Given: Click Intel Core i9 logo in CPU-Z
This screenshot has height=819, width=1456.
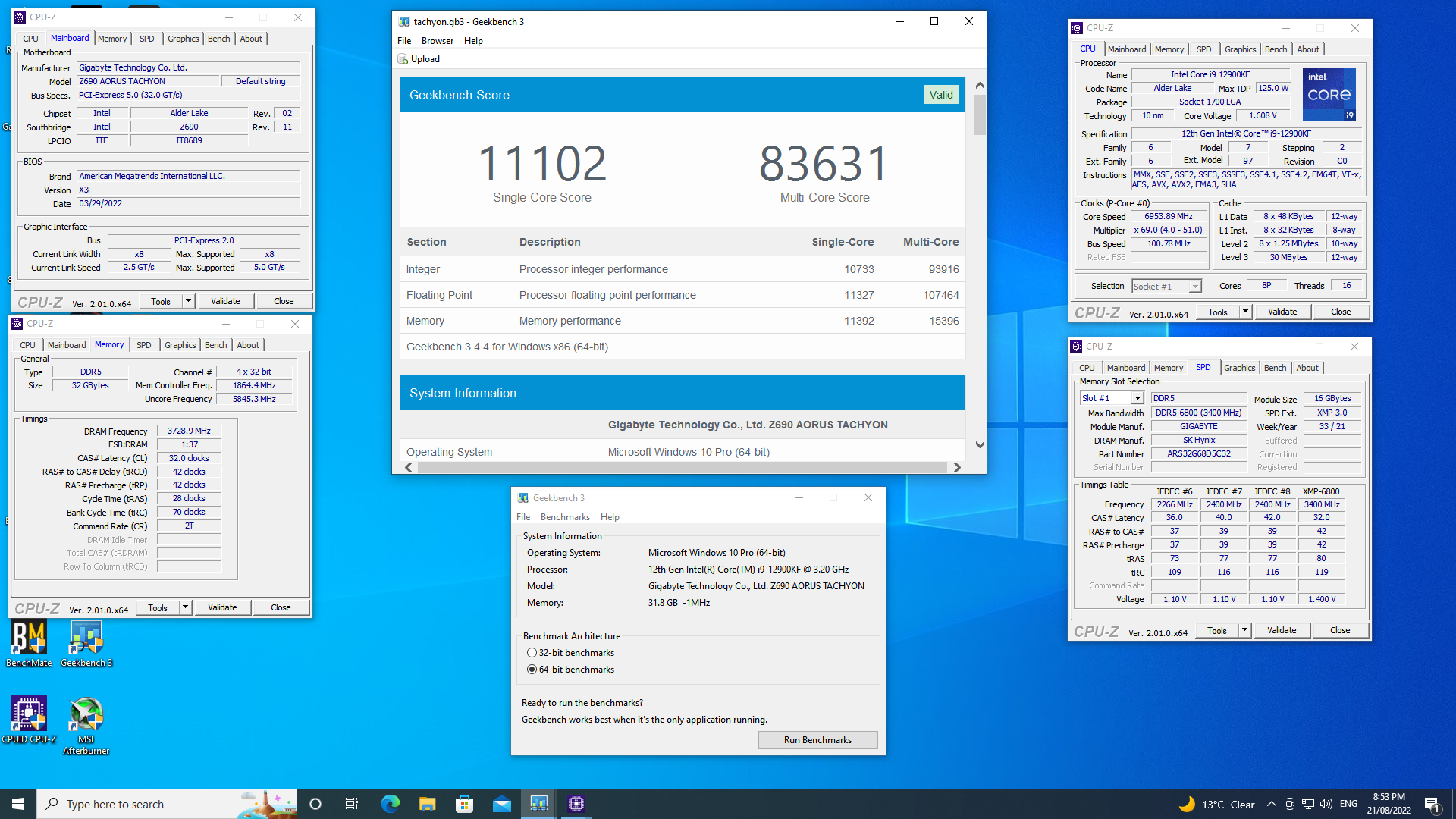Looking at the screenshot, I should (1329, 95).
